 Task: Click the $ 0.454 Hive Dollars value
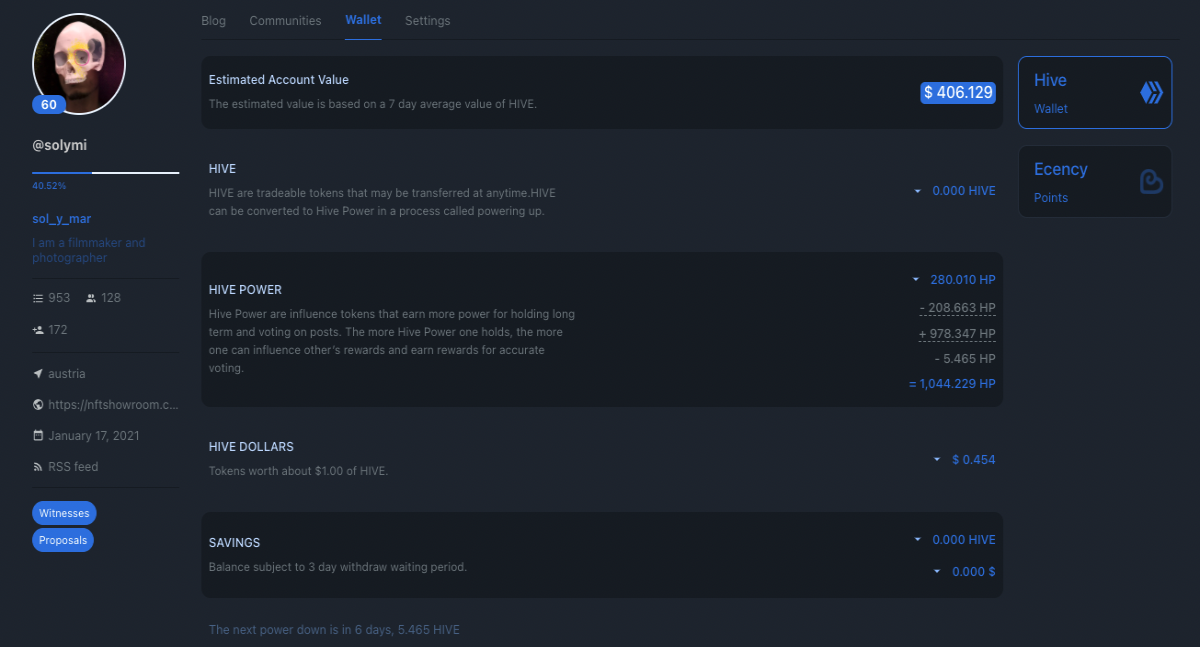[974, 460]
